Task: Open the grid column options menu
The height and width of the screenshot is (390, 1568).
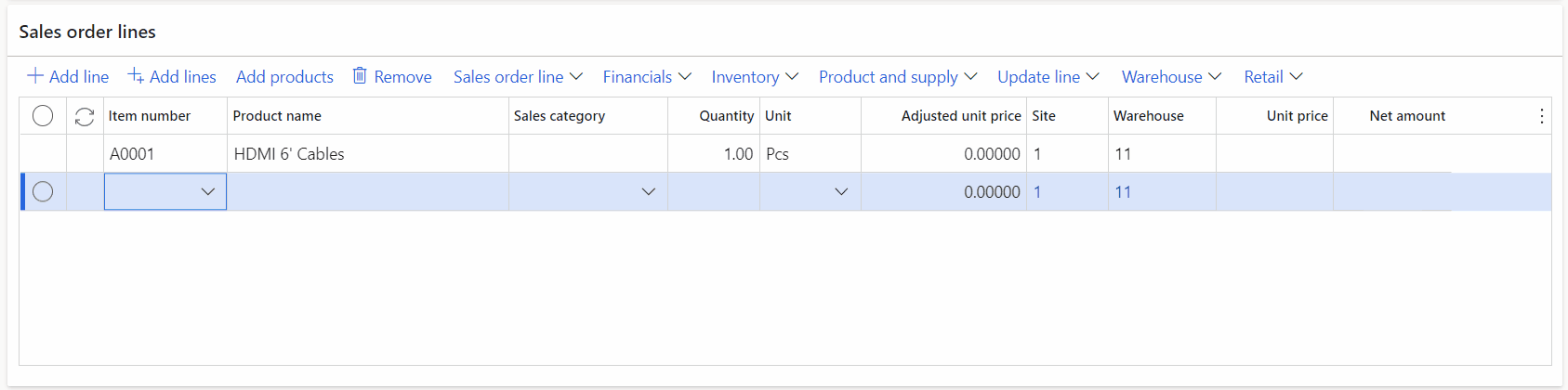Action: pyautogui.click(x=1541, y=116)
